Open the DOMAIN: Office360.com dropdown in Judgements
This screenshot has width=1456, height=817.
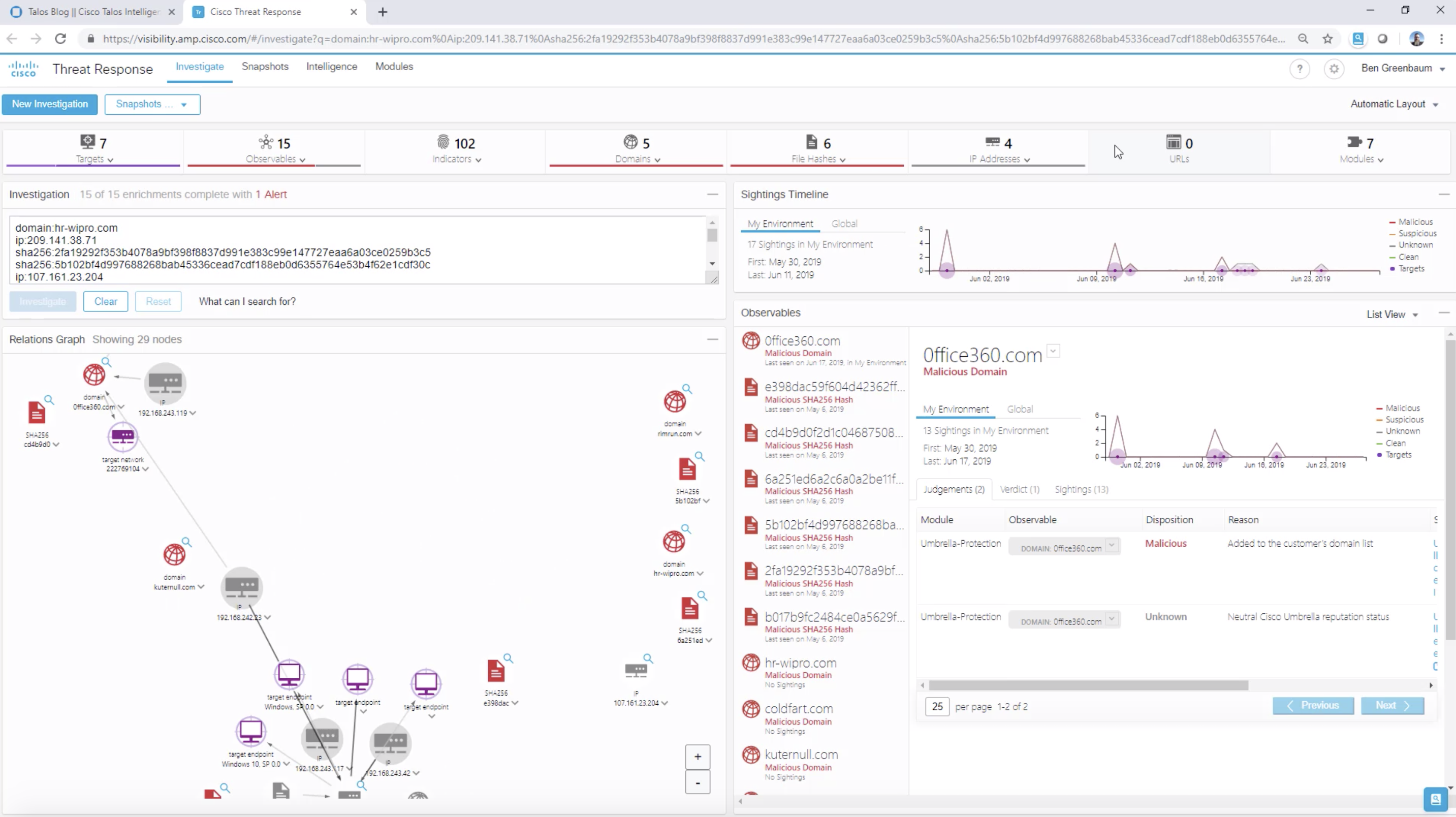pos(1111,547)
